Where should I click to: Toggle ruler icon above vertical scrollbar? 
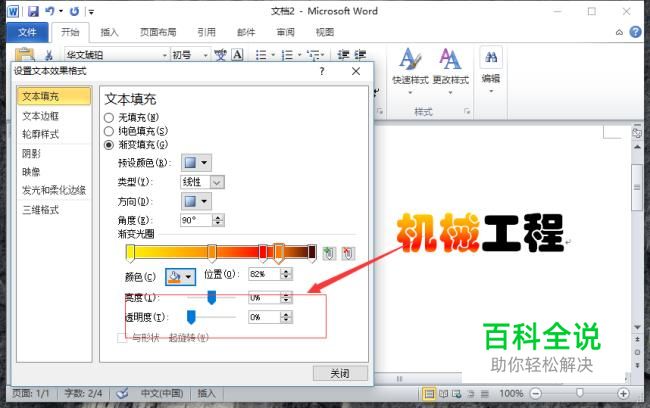(x=637, y=133)
